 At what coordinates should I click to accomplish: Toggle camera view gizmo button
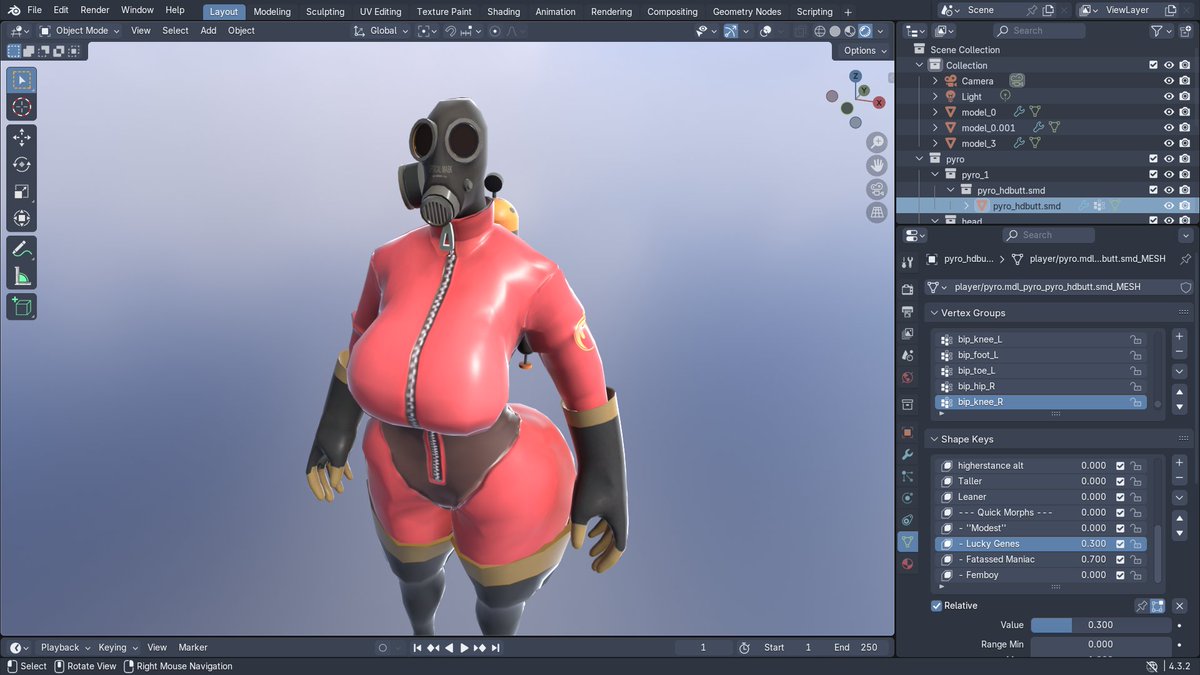[877, 189]
